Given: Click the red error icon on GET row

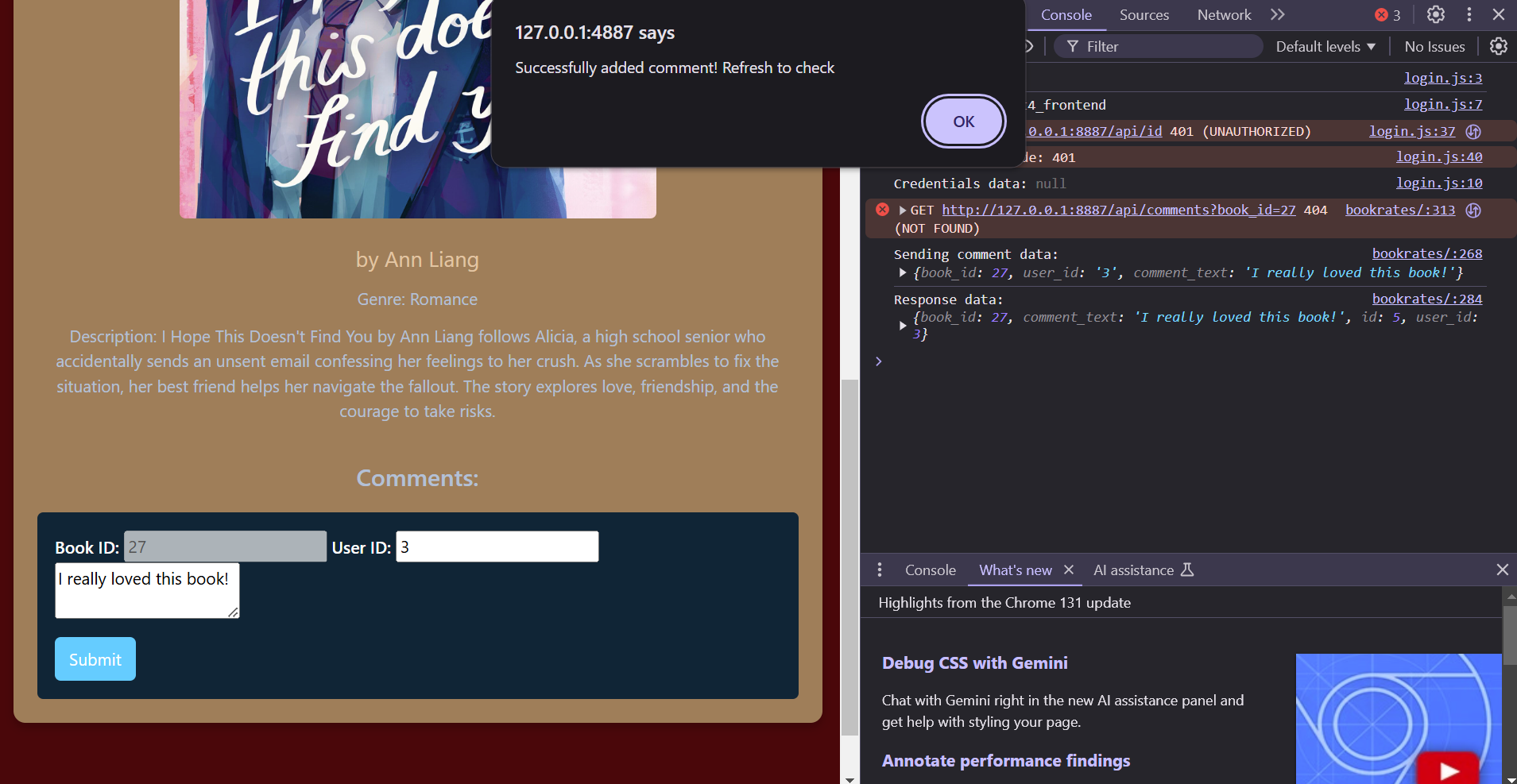Looking at the screenshot, I should click(x=882, y=210).
